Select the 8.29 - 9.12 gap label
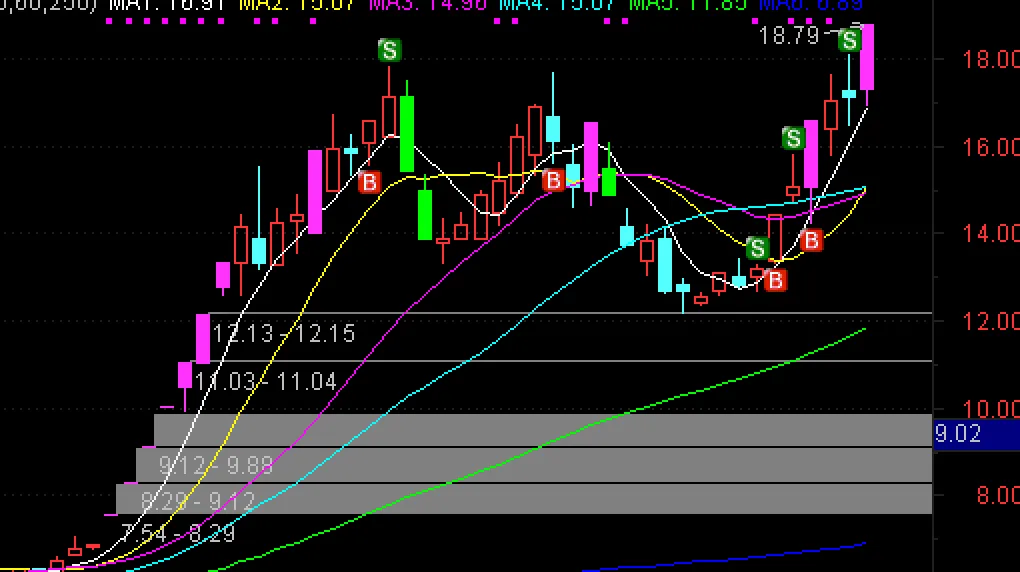This screenshot has width=1020, height=572. coord(198,501)
